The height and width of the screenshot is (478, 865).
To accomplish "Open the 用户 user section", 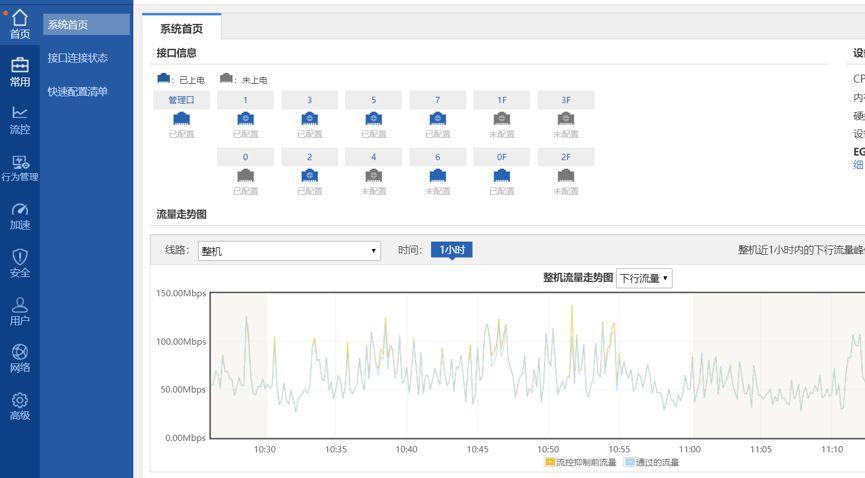I will [20, 312].
